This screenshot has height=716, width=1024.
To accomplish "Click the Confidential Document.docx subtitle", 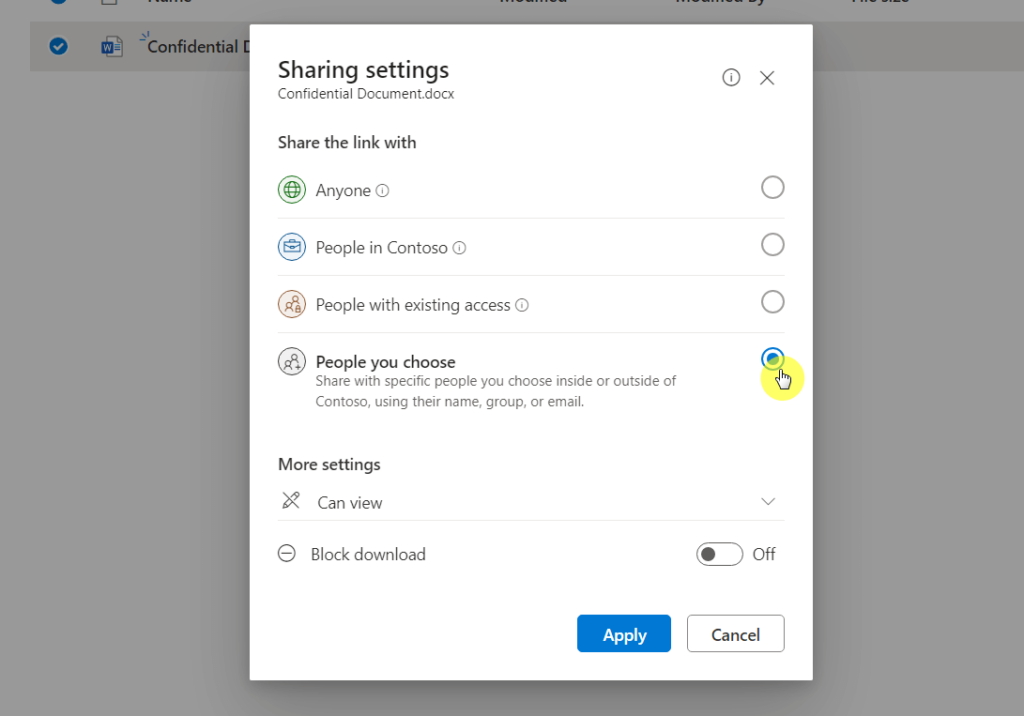I will point(366,93).
